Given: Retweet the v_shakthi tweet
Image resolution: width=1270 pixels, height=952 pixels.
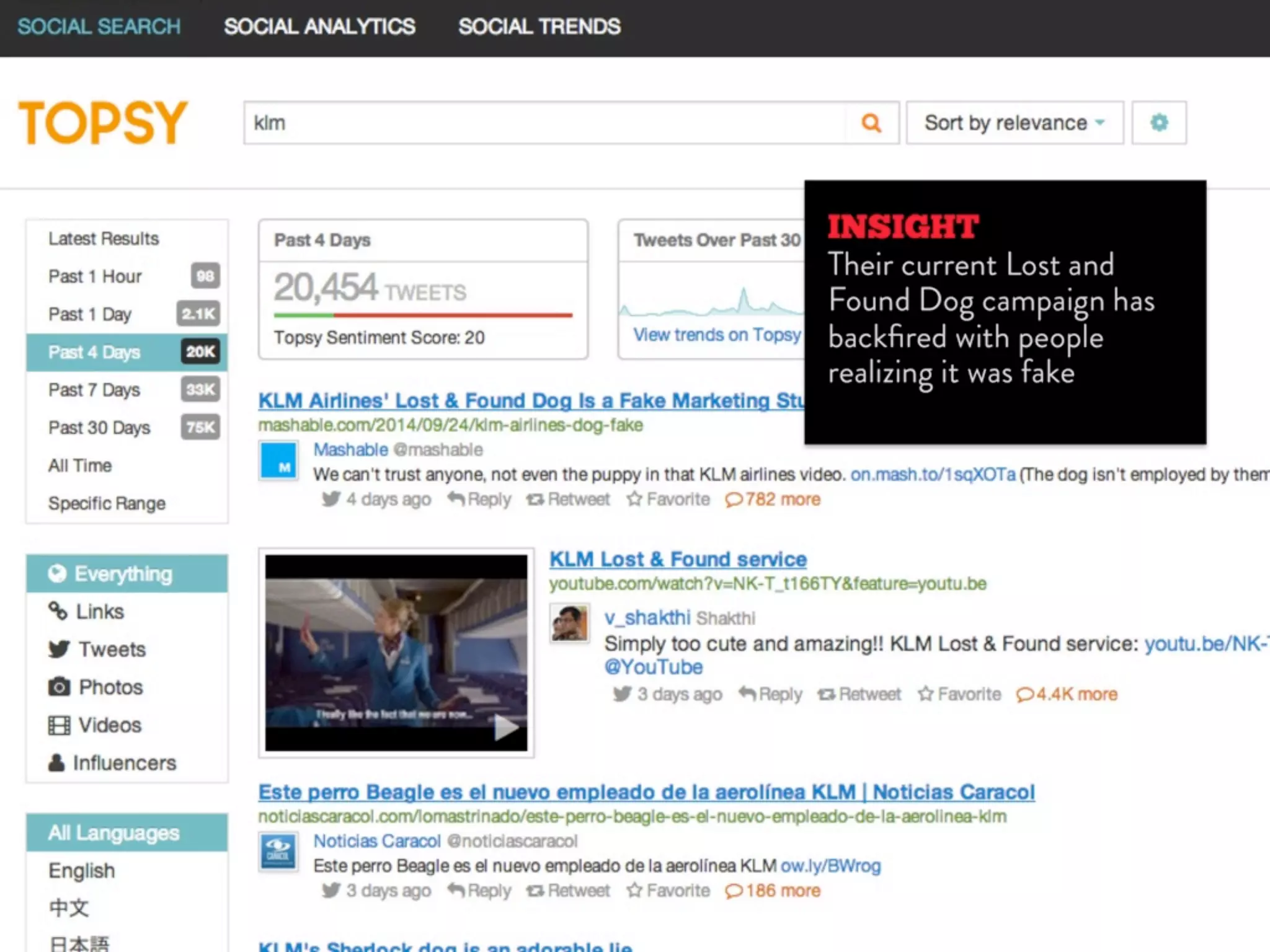Looking at the screenshot, I should (x=859, y=694).
